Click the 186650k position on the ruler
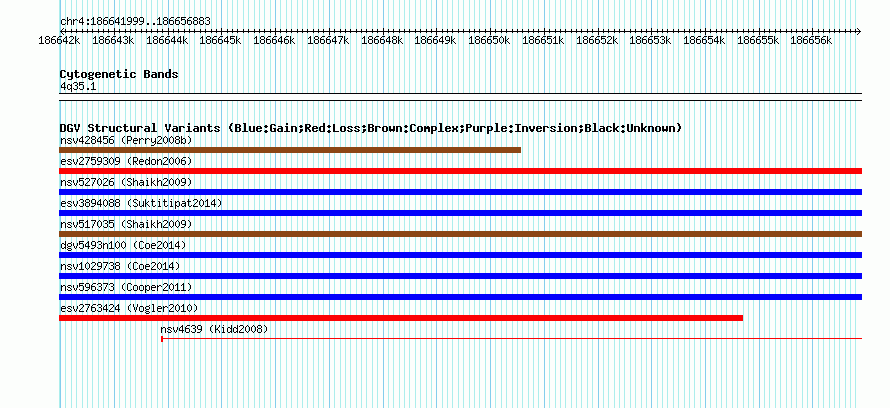This screenshot has height=408, width=890. pos(489,40)
